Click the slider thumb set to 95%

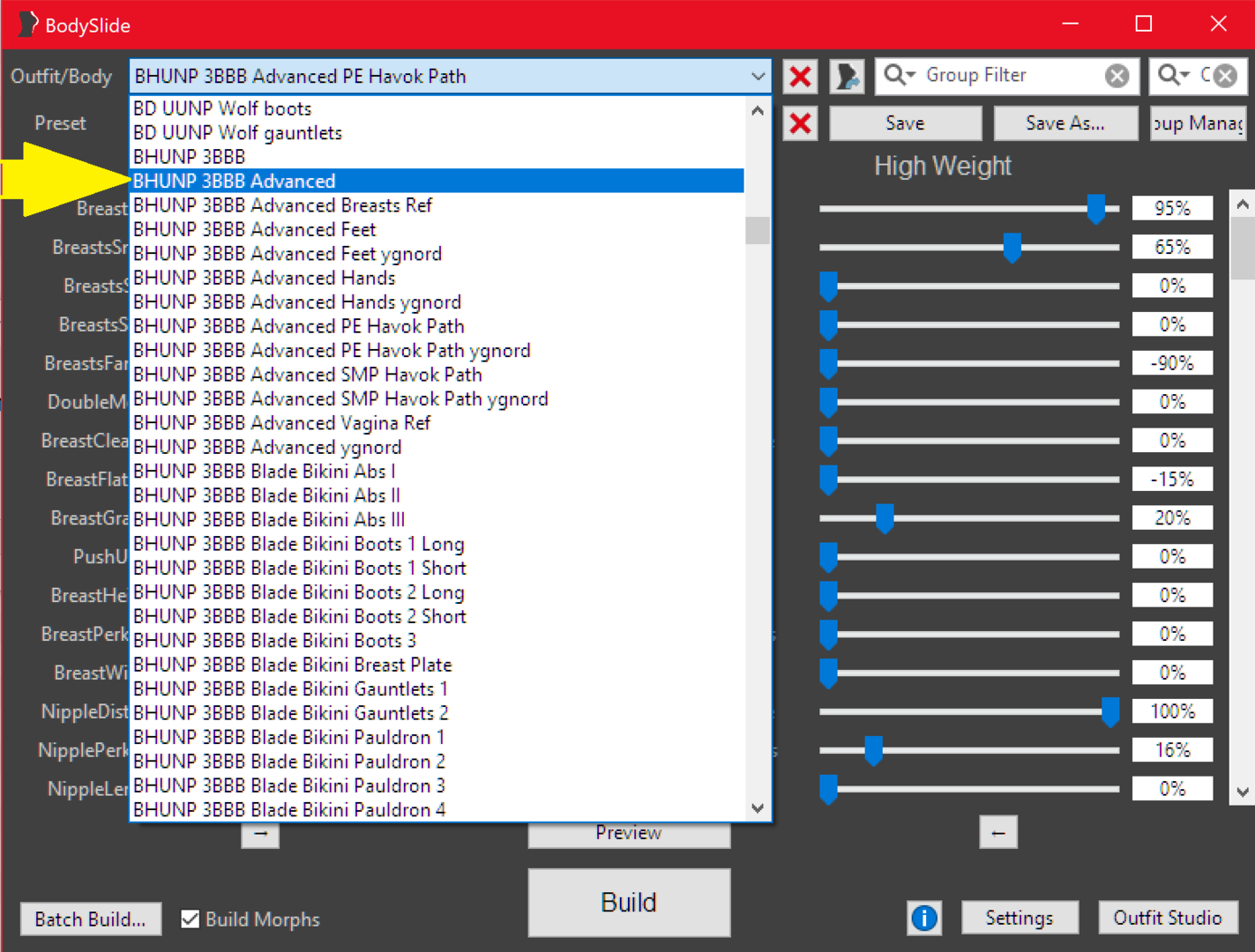pos(1096,209)
